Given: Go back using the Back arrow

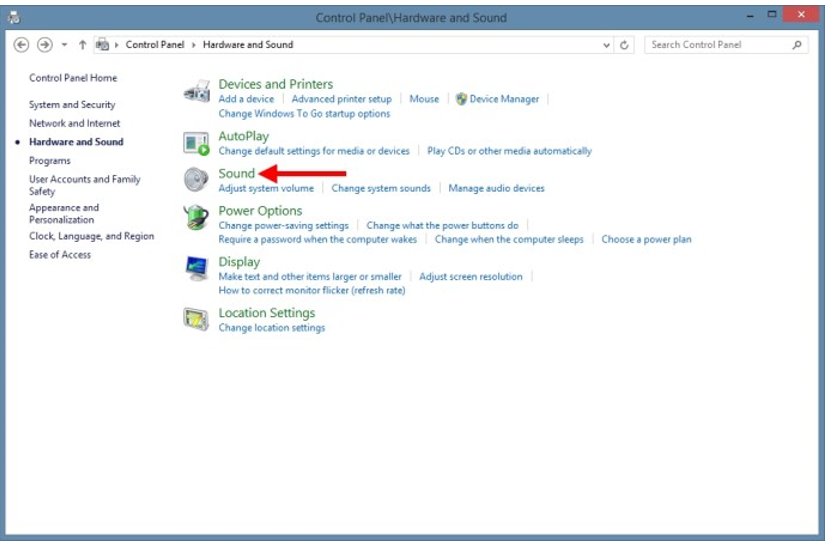Looking at the screenshot, I should (21, 45).
